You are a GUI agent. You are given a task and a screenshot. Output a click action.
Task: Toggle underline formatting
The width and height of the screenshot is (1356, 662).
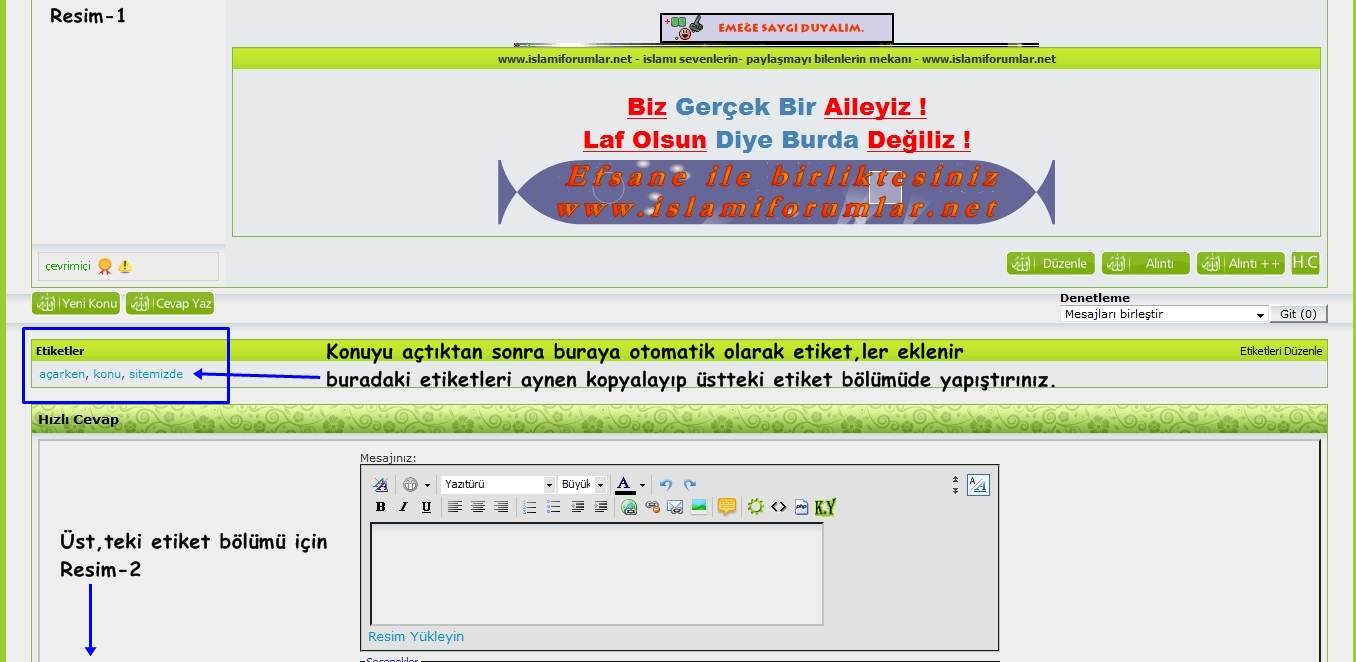[426, 507]
